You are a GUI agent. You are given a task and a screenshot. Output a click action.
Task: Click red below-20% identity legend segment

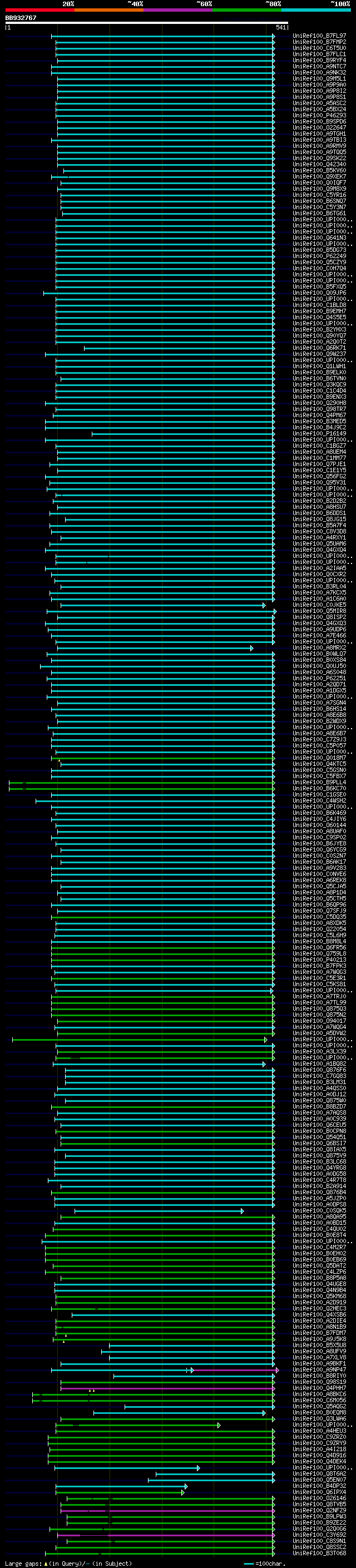[x=39, y=10]
